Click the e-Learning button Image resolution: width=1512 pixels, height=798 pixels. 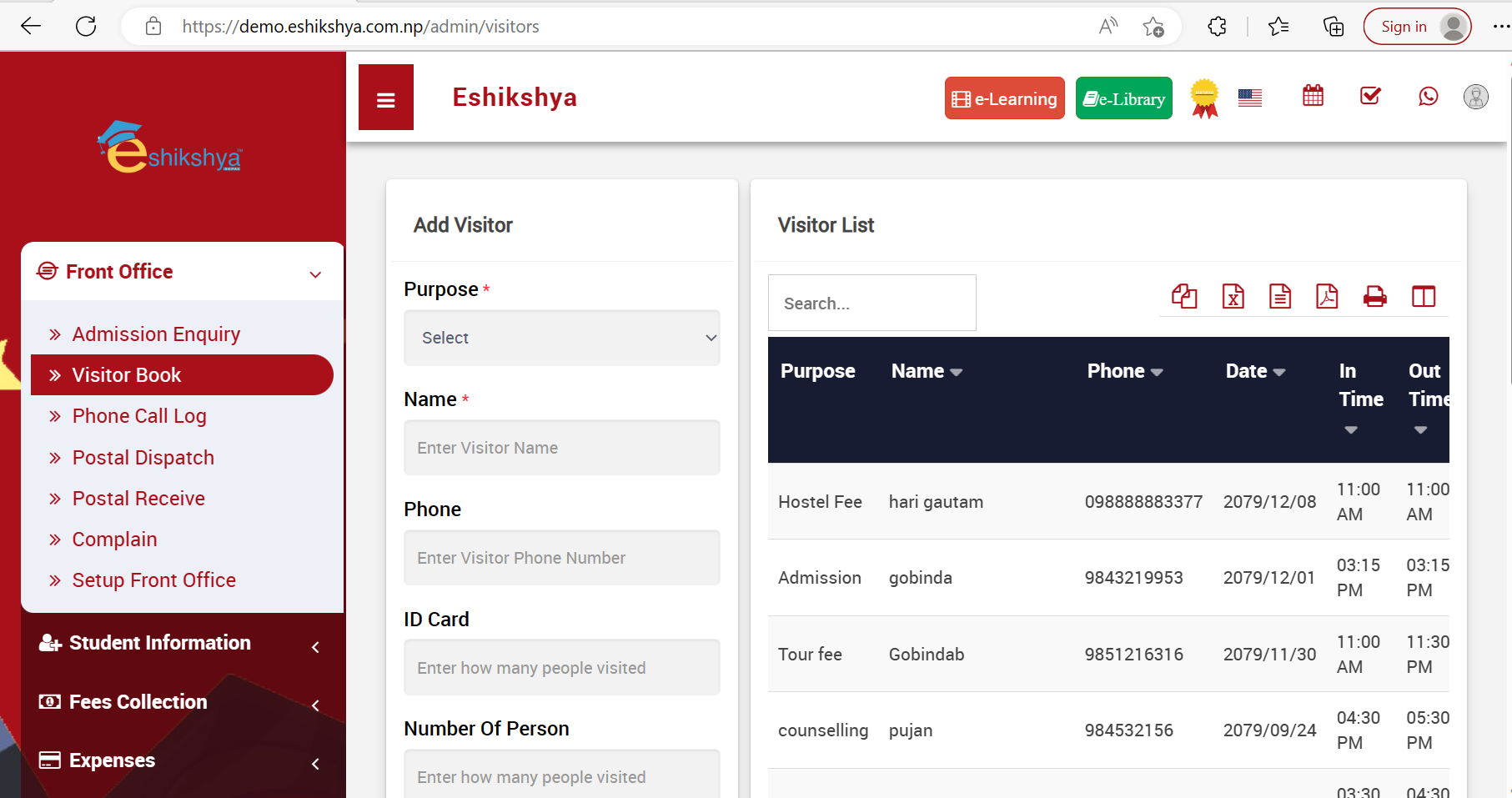point(1004,98)
